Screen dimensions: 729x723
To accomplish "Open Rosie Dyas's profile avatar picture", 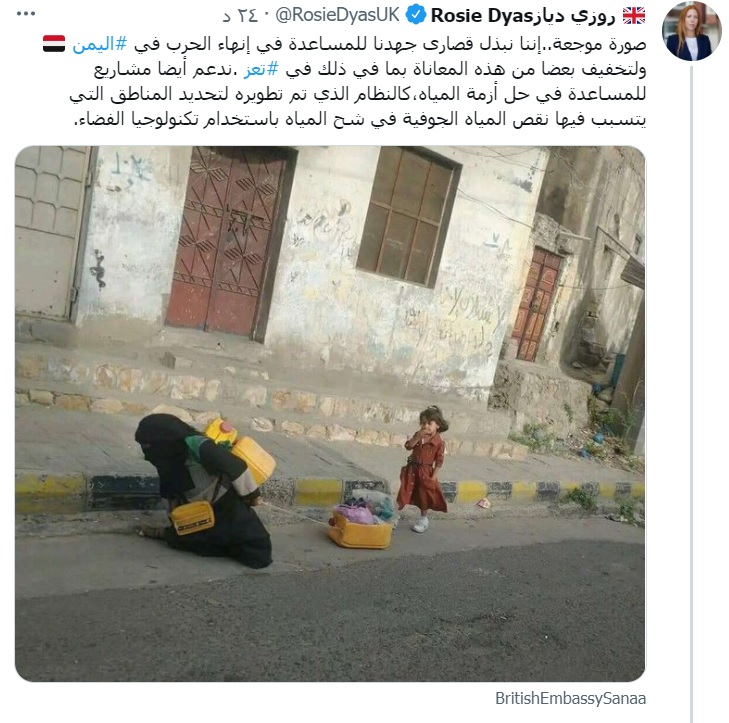I will (692, 31).
